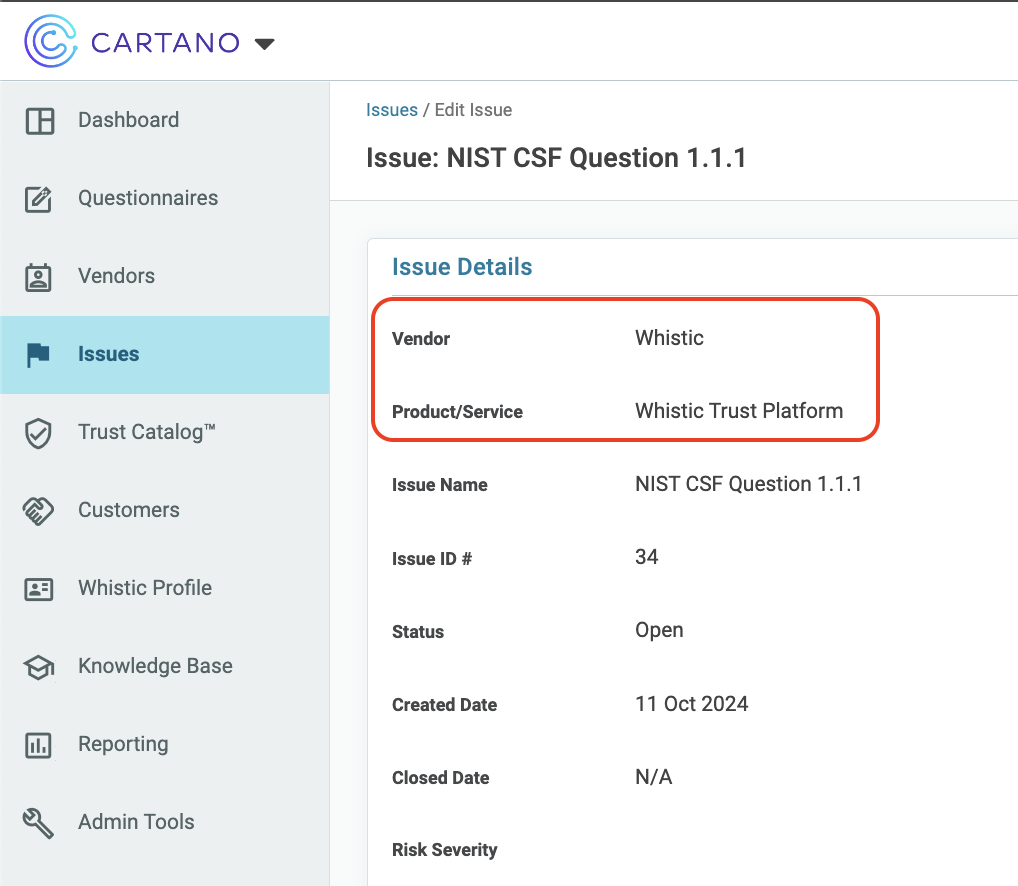Click the Product/Service field label
1018x886 pixels.
point(457,412)
